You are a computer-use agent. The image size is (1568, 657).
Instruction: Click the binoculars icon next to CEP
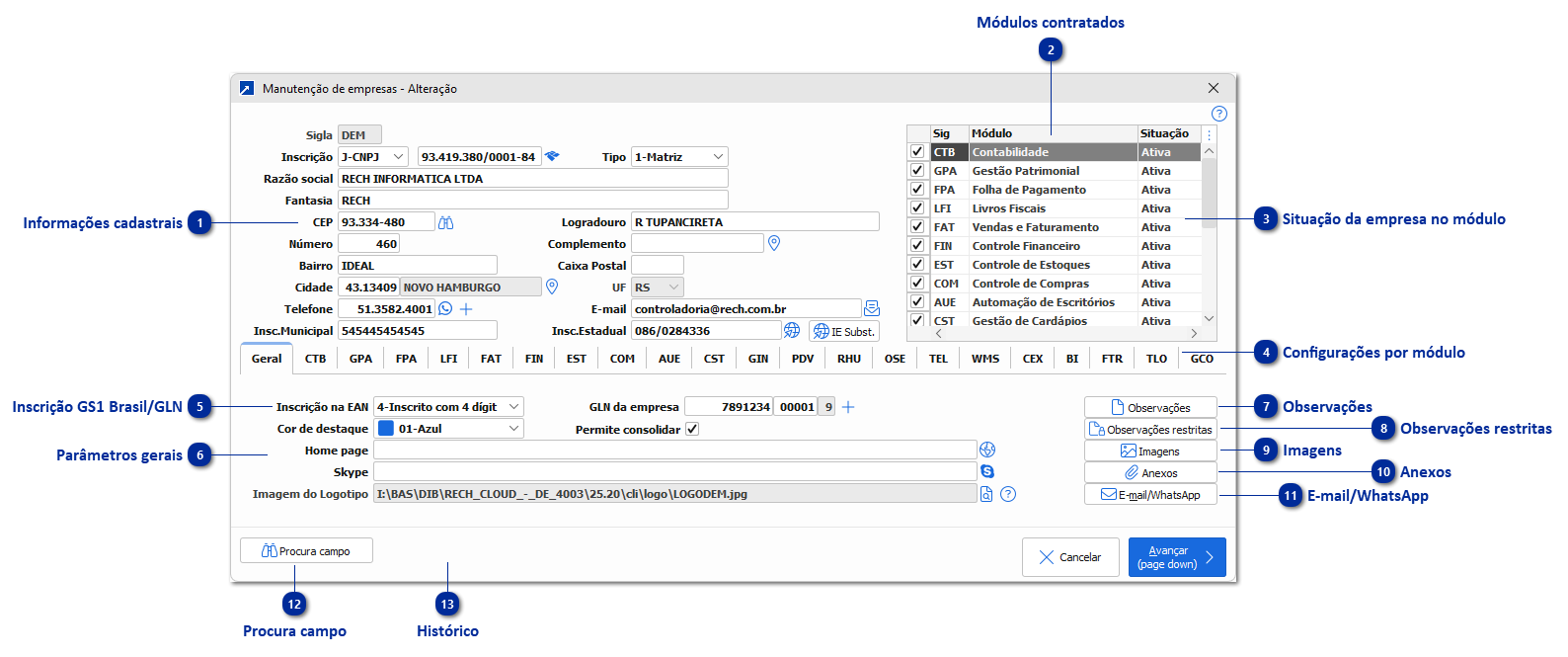tap(446, 222)
